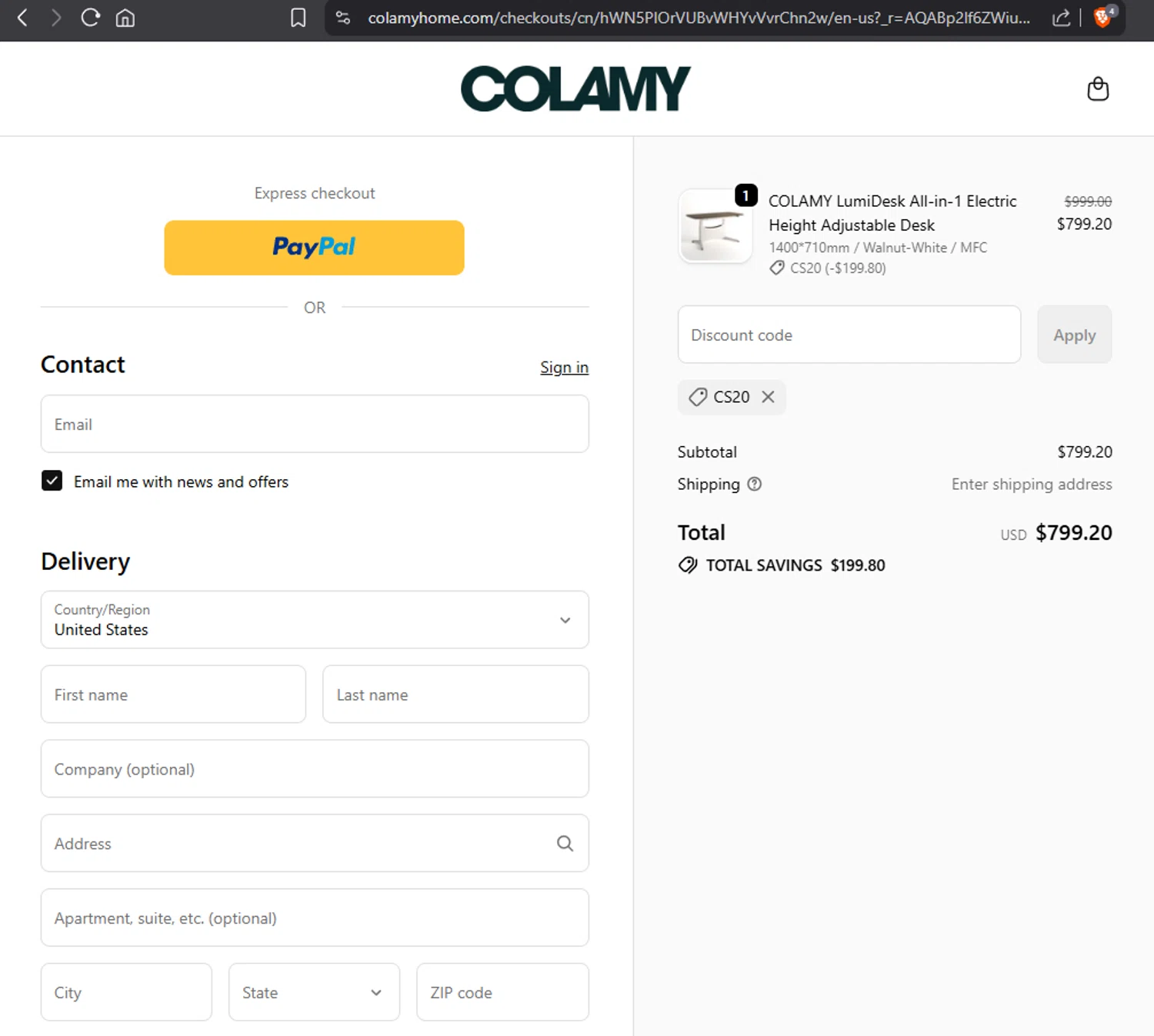
Task: Open the shopping bag cart icon
Action: [1098, 88]
